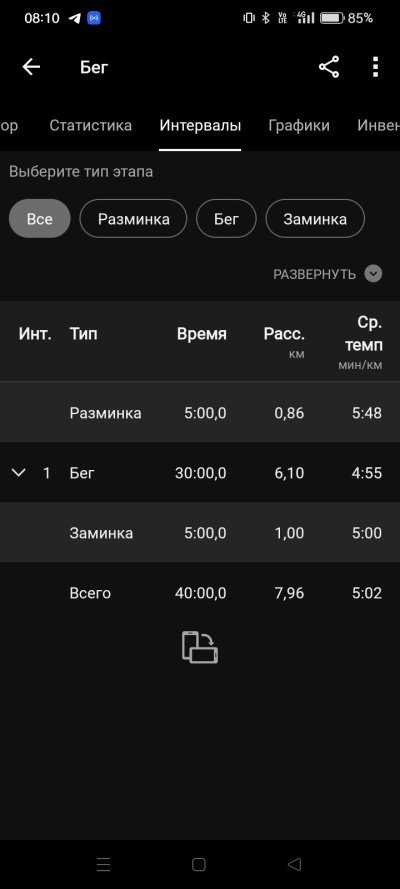Tap the Android home square button
The image size is (400, 889).
pos(199,864)
